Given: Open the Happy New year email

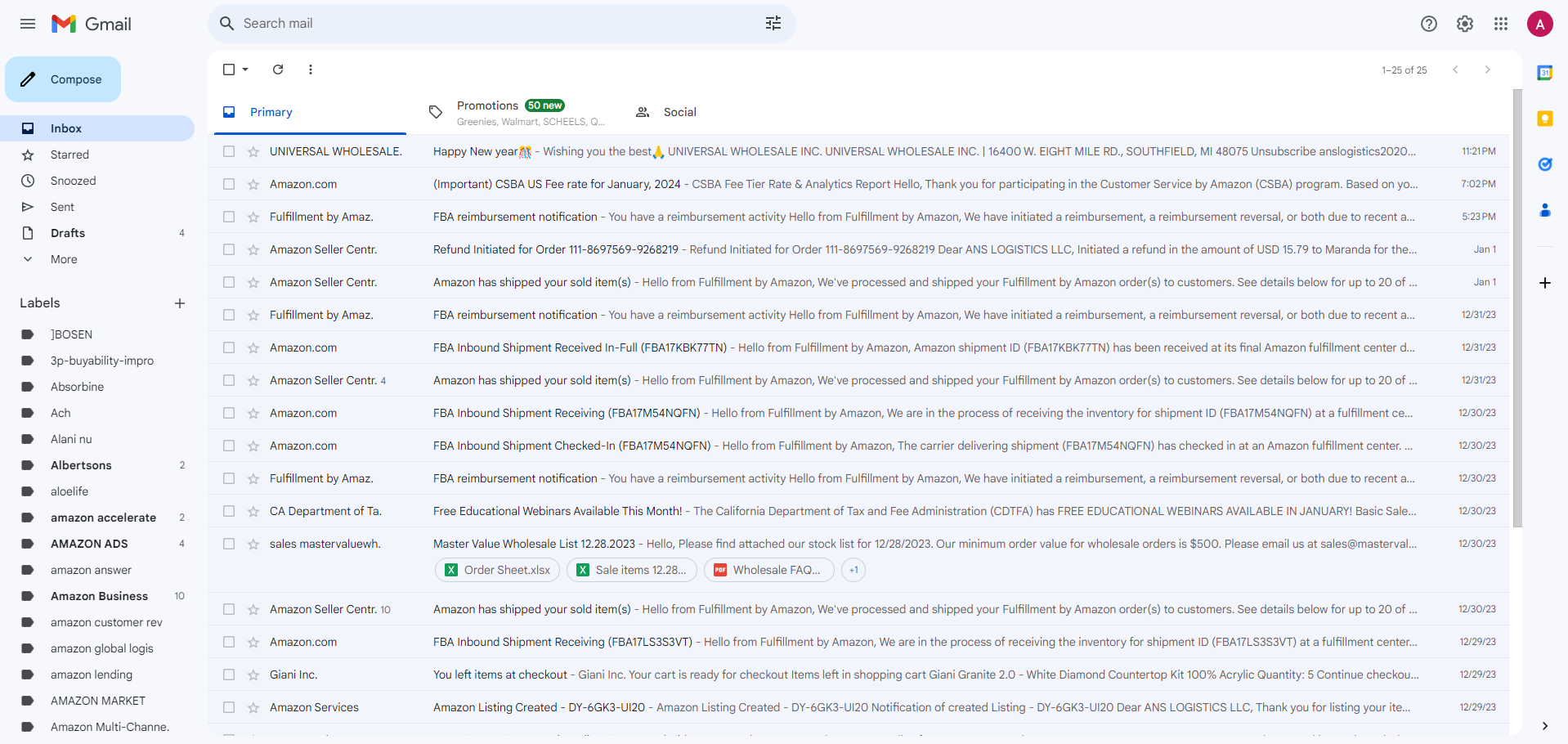Looking at the screenshot, I should 858,151.
